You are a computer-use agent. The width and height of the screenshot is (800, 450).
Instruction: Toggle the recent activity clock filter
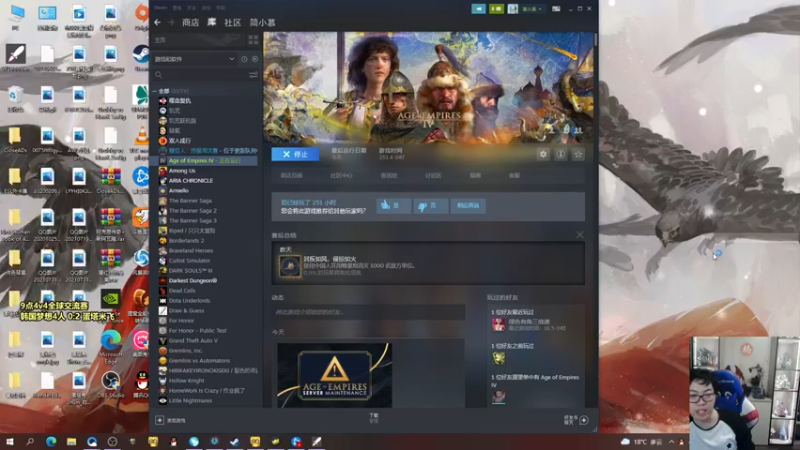pyautogui.click(x=244, y=59)
